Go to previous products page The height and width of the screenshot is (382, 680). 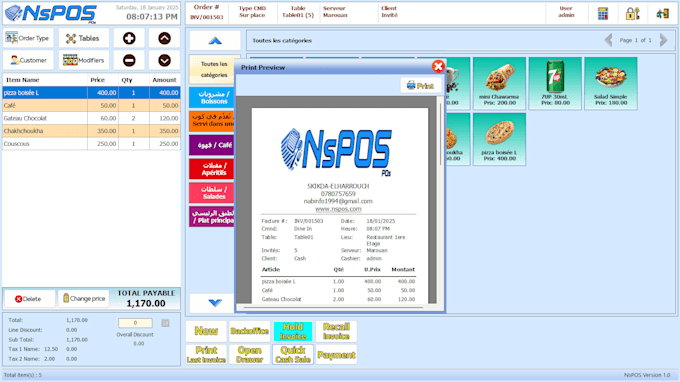point(608,40)
